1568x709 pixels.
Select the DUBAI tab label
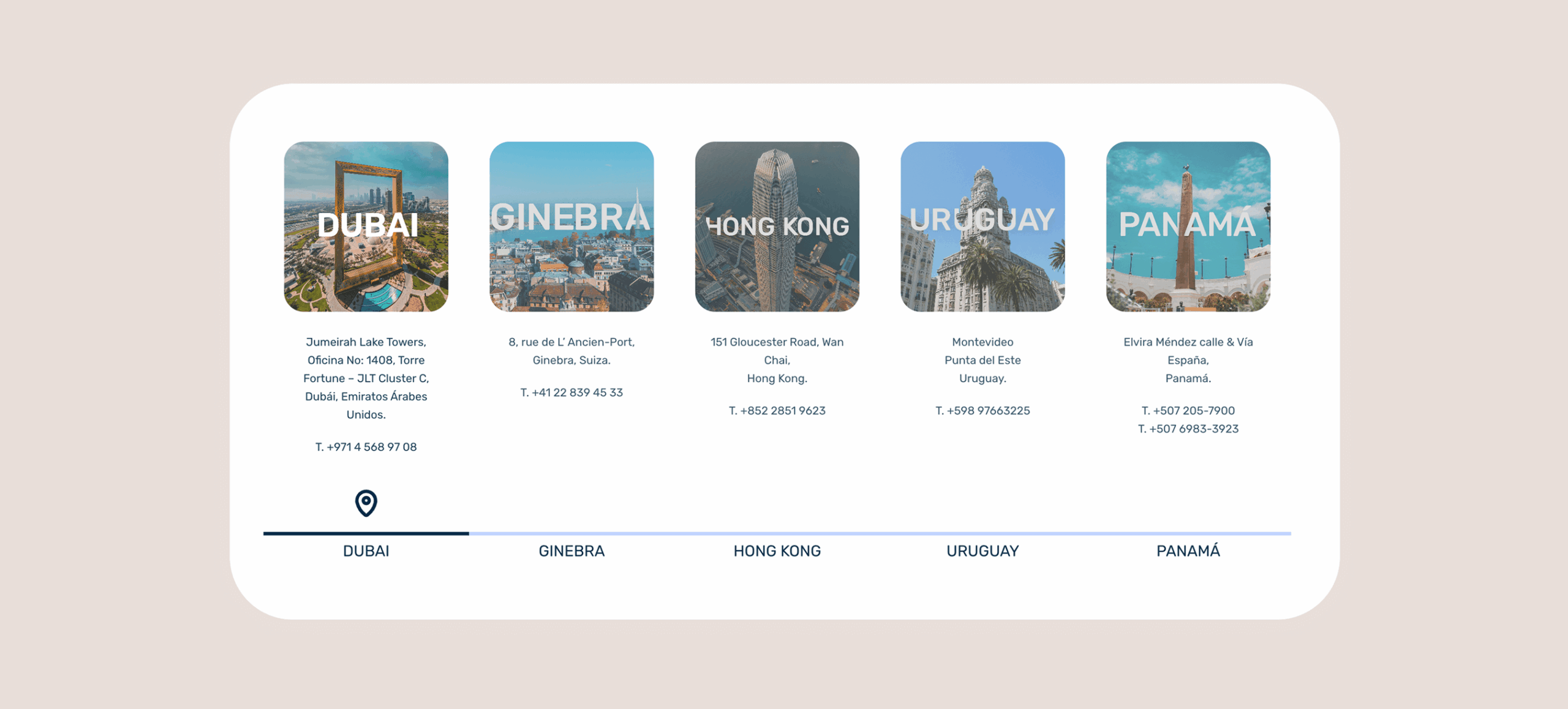pos(366,551)
